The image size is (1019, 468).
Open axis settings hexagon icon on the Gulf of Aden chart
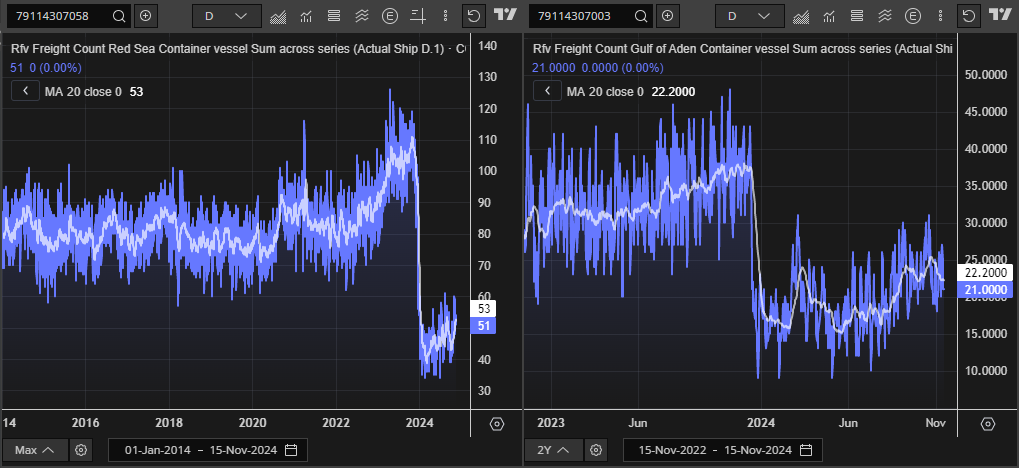[988, 424]
